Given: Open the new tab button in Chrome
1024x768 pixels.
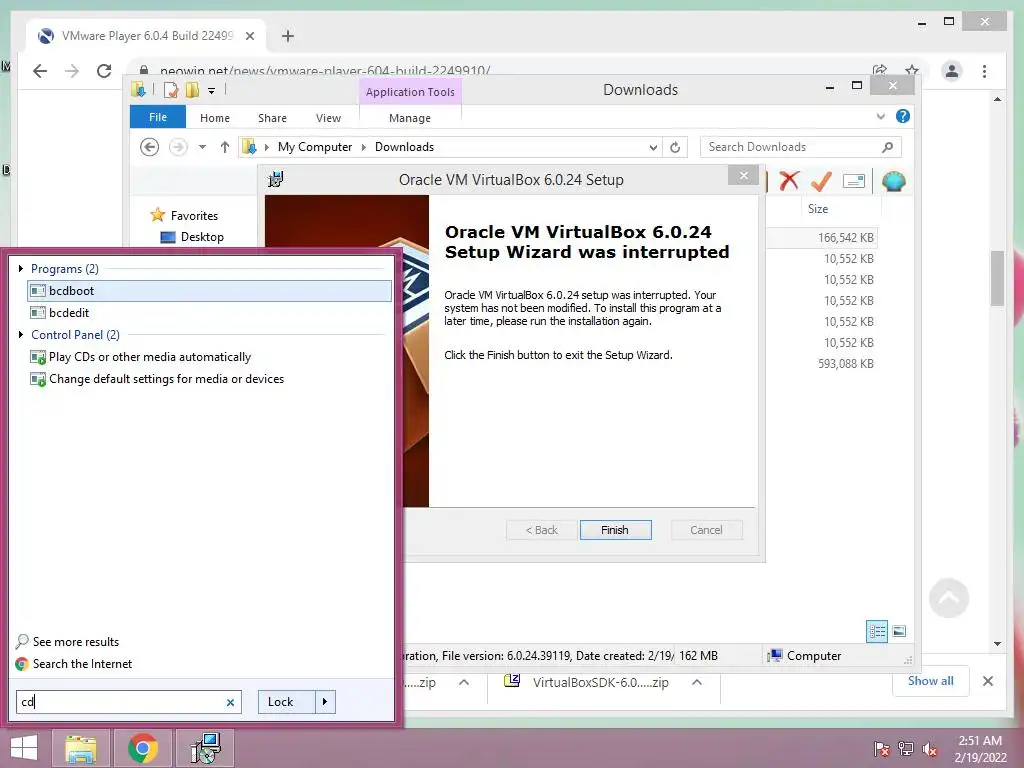Looking at the screenshot, I should pyautogui.click(x=288, y=36).
